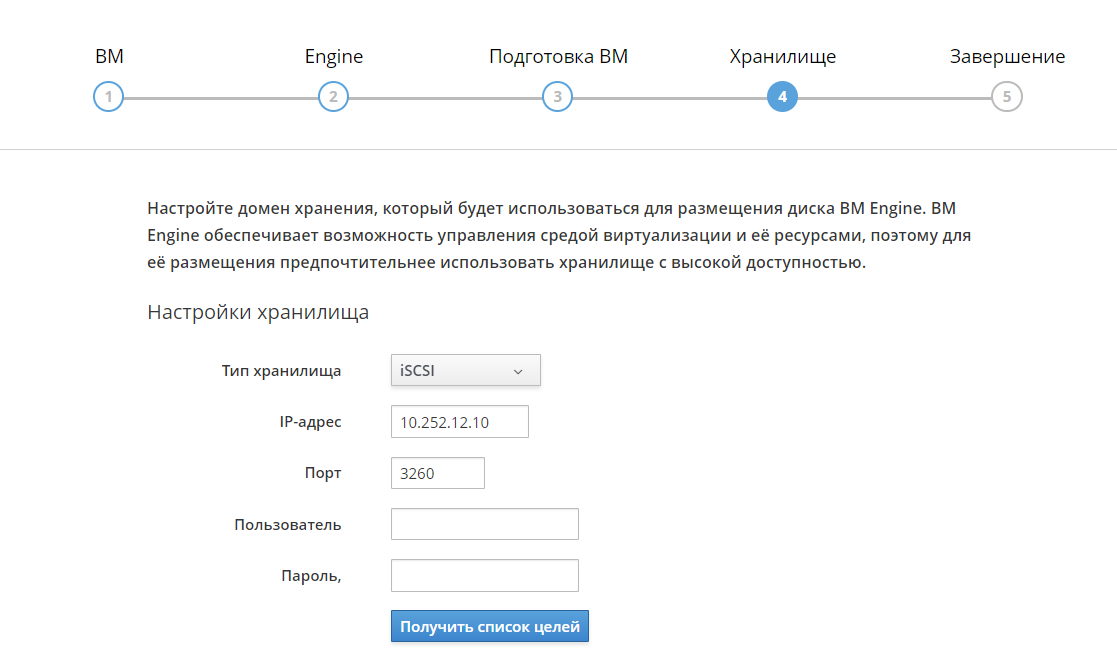Image resolution: width=1117 pixels, height=656 pixels.
Task: Select the active step 4 circle
Action: [782, 97]
